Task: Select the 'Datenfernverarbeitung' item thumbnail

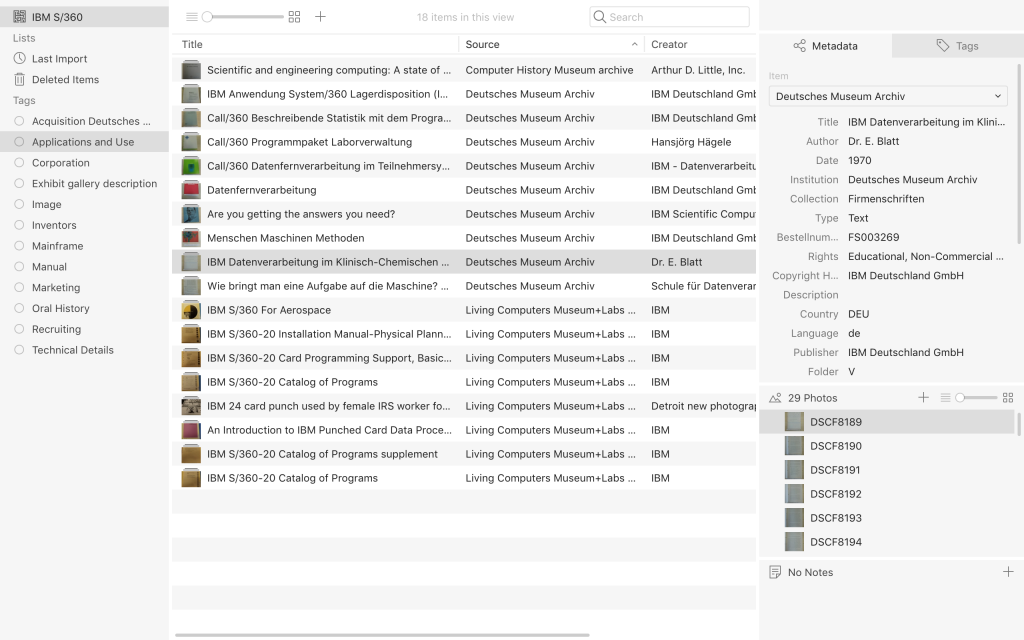Action: 191,190
